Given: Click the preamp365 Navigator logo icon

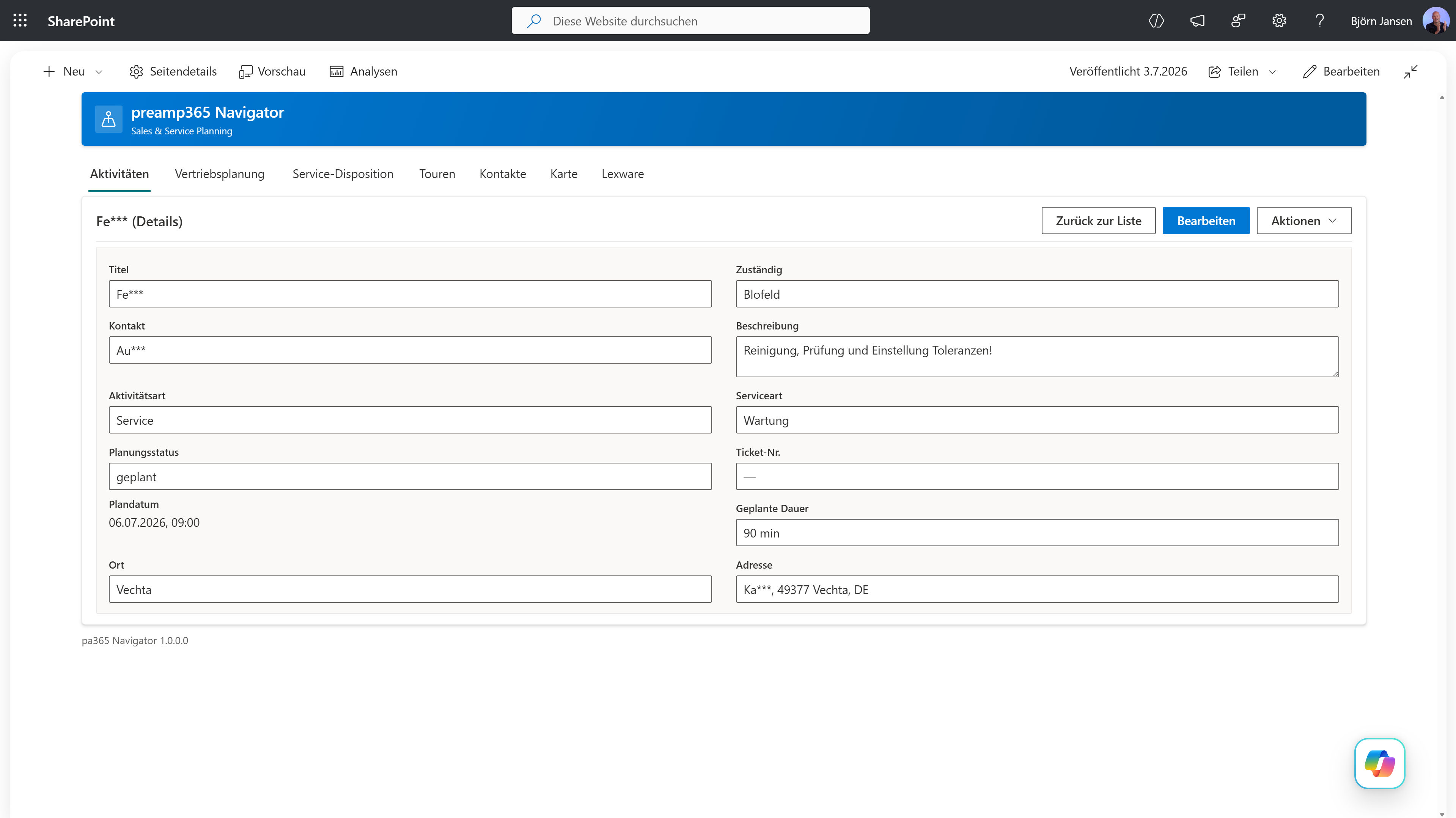Looking at the screenshot, I should coord(108,119).
